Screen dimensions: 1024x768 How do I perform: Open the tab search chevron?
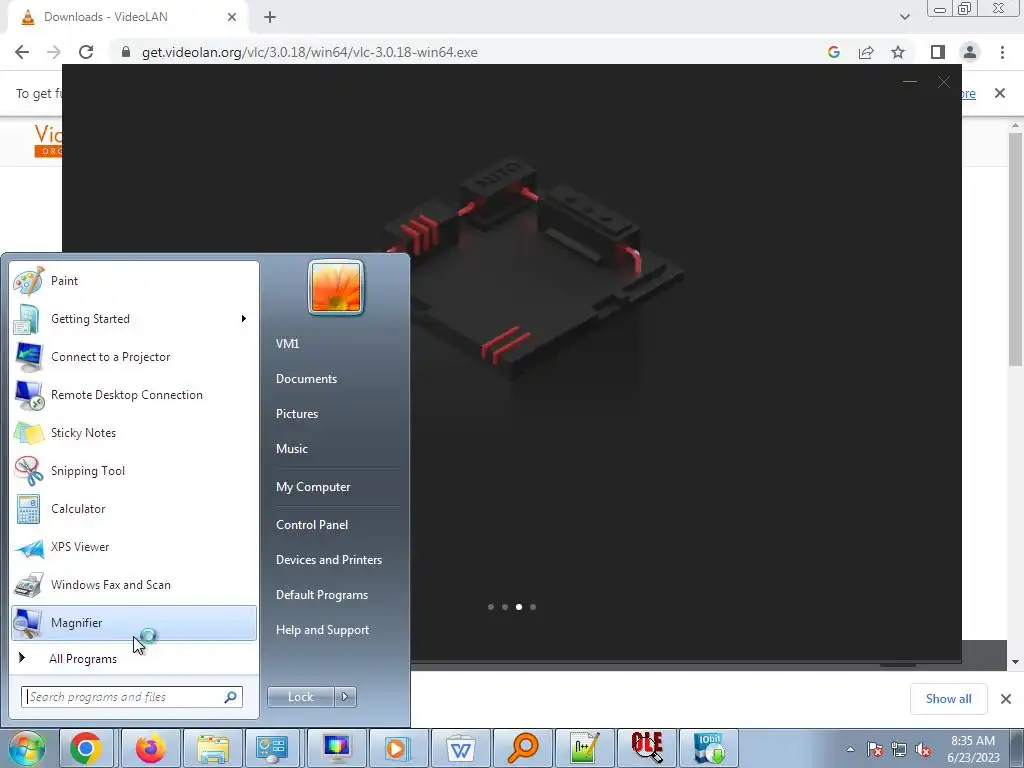click(x=904, y=17)
